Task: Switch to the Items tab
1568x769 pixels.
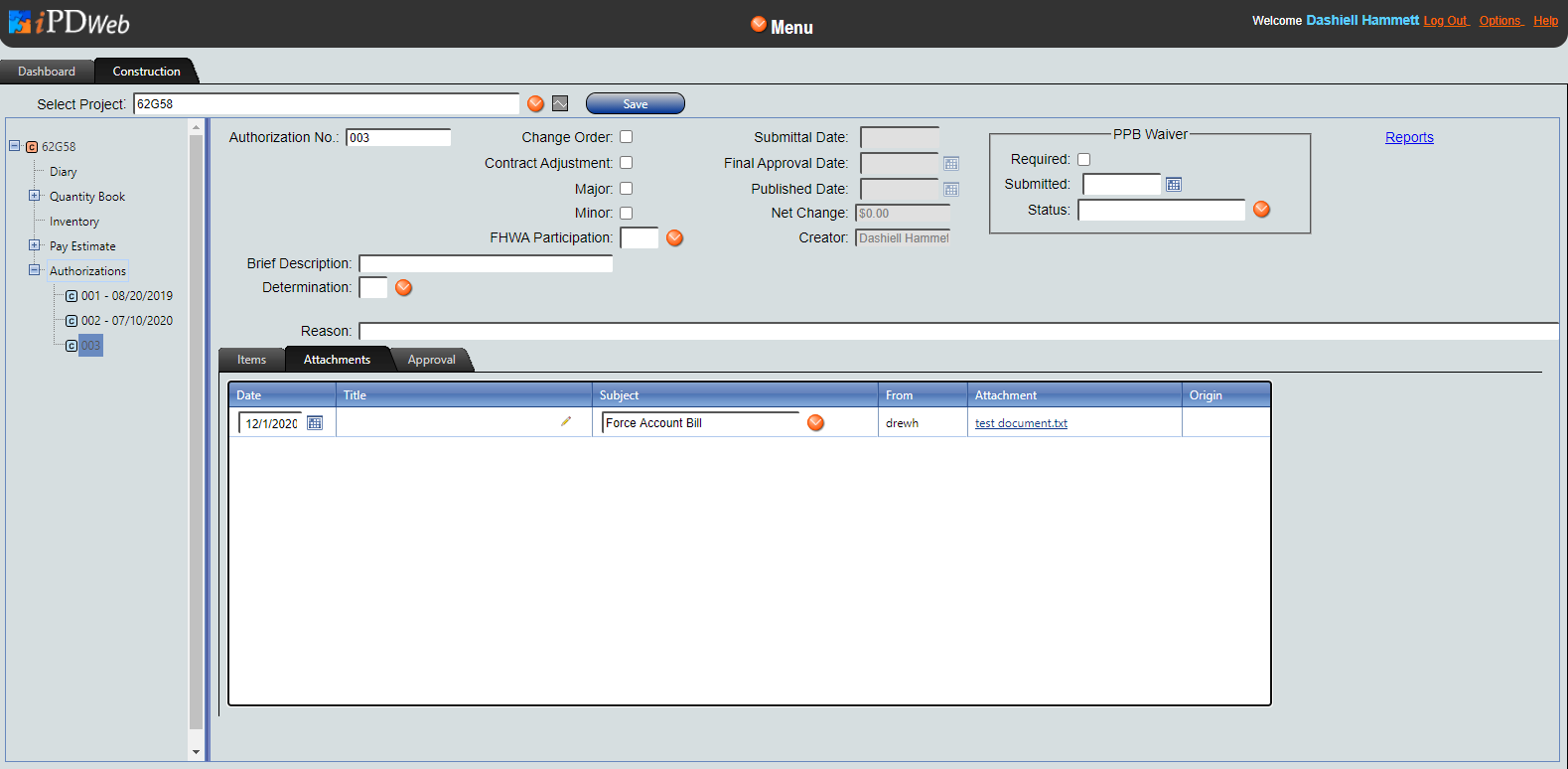Action: coord(251,360)
